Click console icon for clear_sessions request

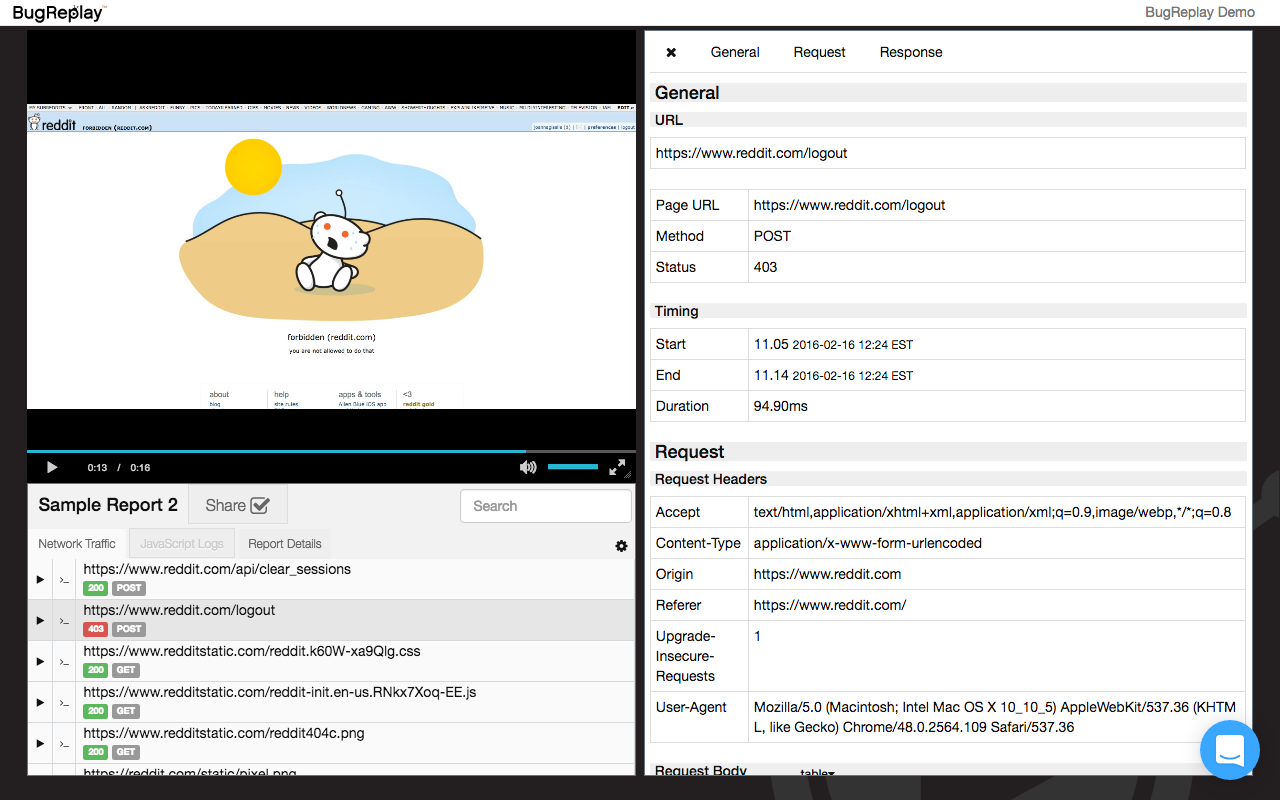(x=64, y=580)
